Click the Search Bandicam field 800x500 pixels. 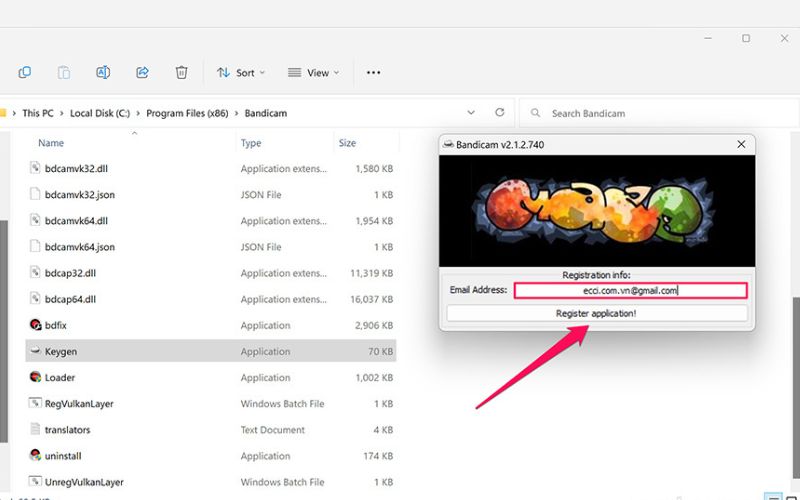pyautogui.click(x=658, y=113)
